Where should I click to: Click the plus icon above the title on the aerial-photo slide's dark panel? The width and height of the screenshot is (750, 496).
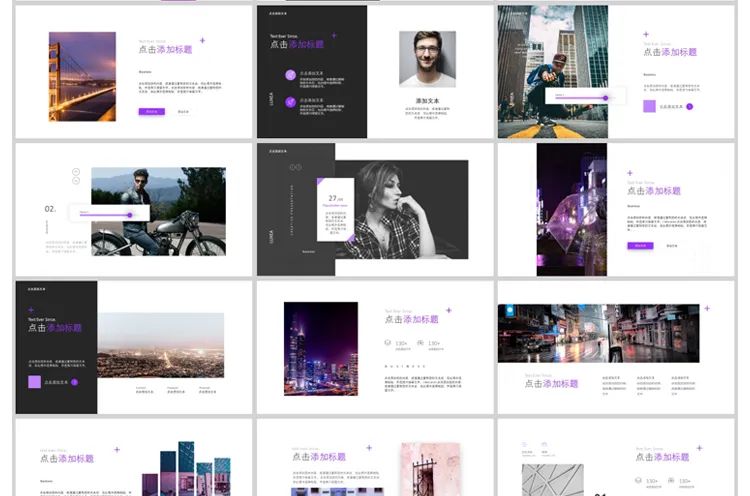click(31, 310)
